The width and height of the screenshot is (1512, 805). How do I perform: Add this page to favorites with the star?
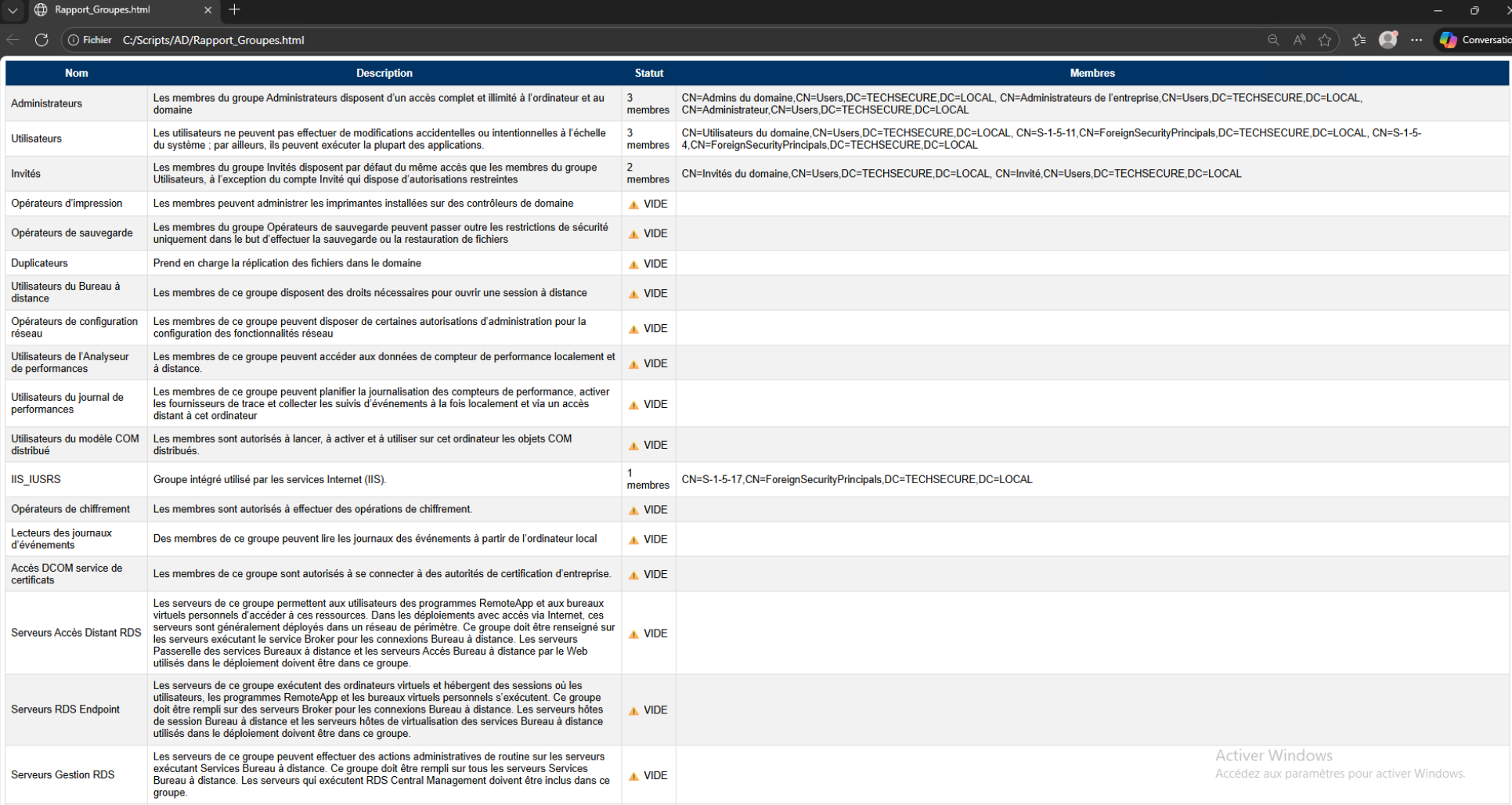click(x=1325, y=40)
